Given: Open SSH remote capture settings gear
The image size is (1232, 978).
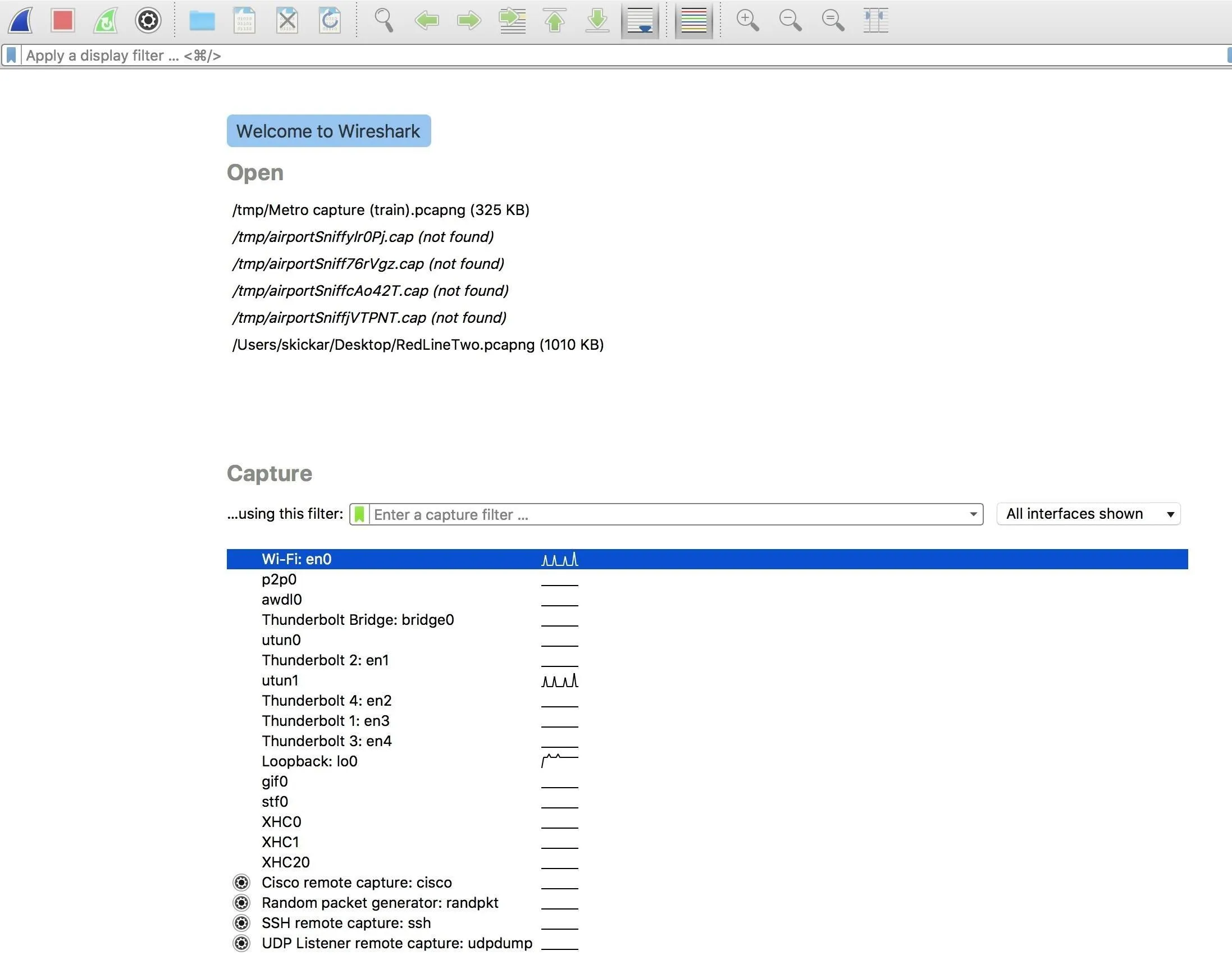Looking at the screenshot, I should (241, 923).
